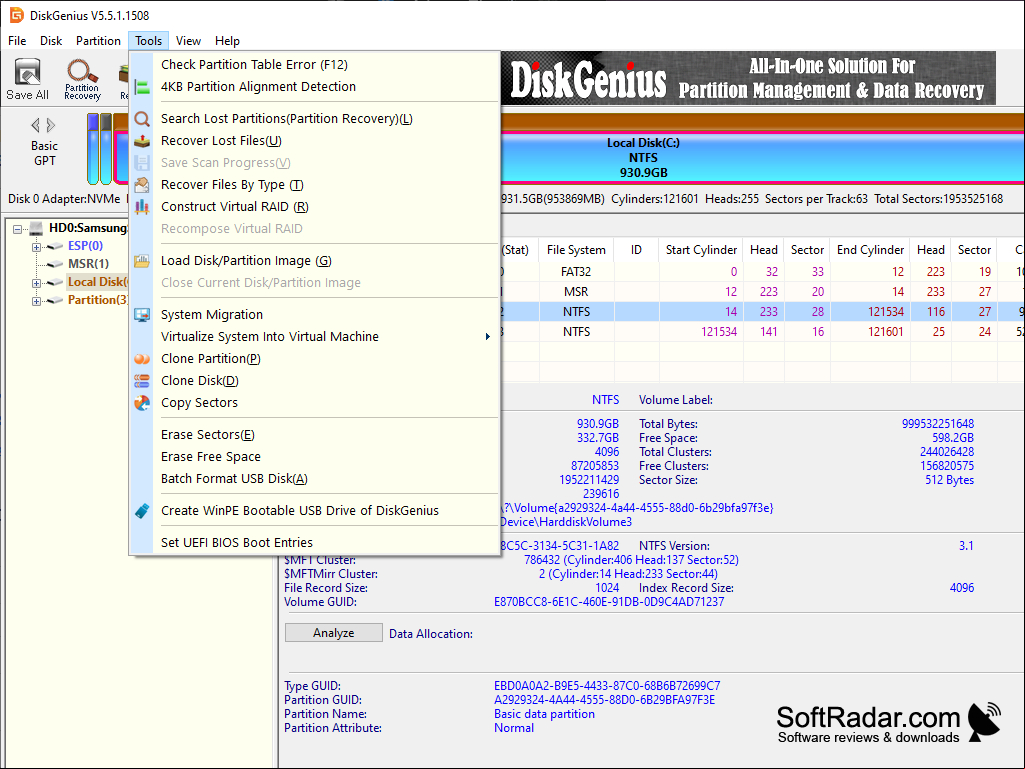Click NTFS Version value 3.1
Image resolution: width=1025 pixels, height=769 pixels.
click(x=966, y=546)
